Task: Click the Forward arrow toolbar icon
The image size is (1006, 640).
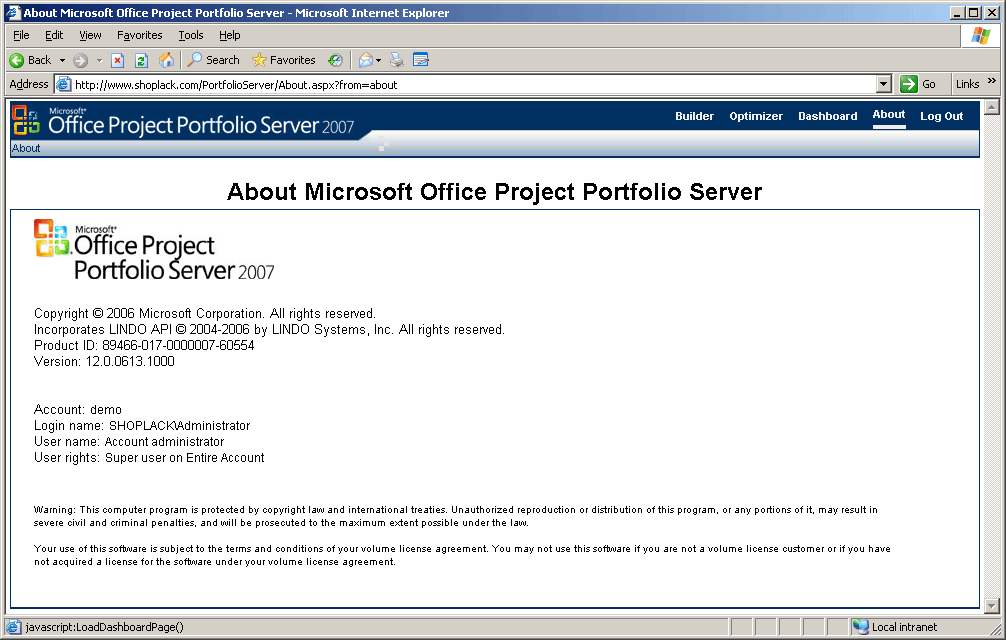Action: 80,60
